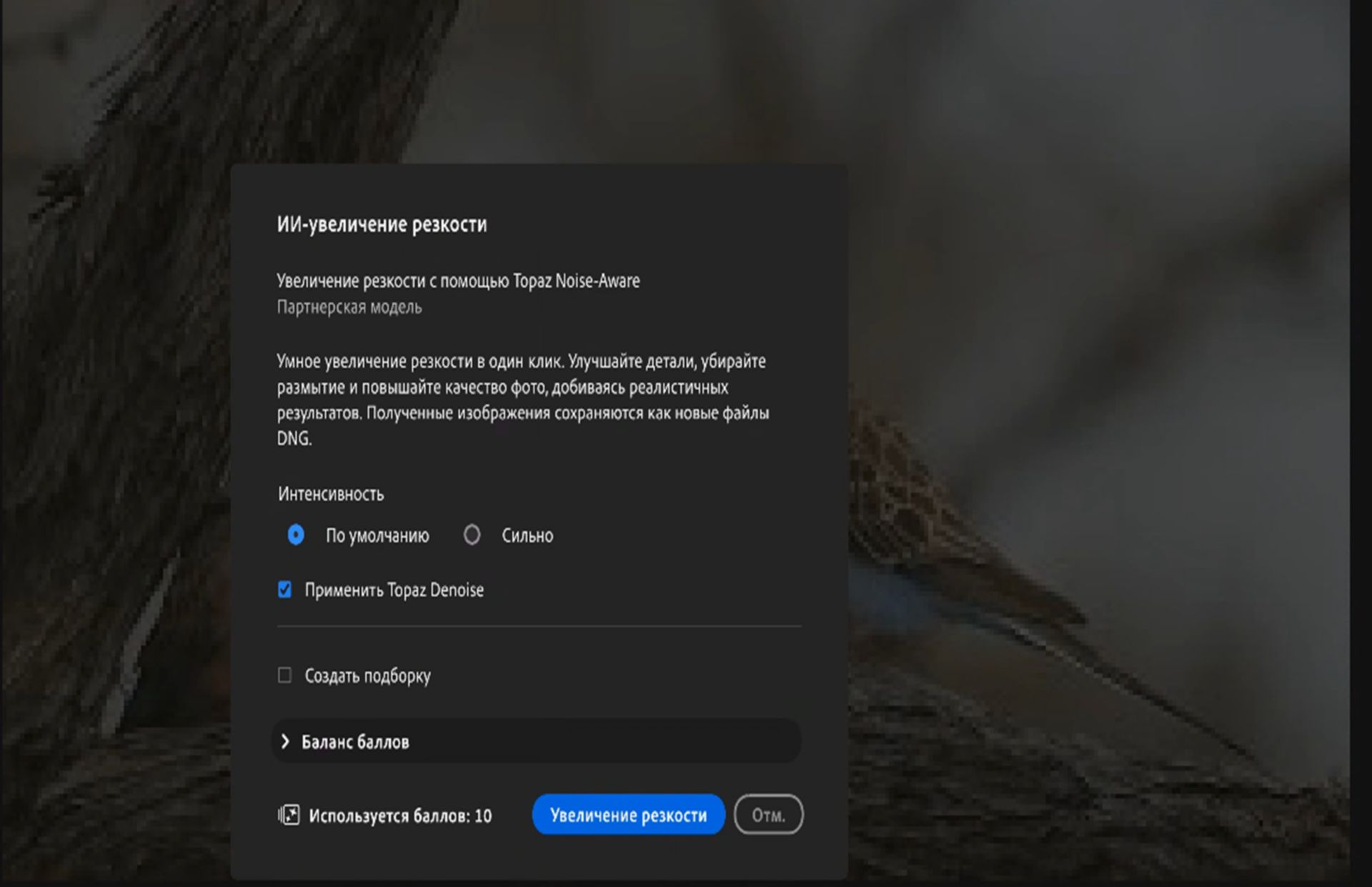Enable the Создать подборку checkbox

point(284,675)
